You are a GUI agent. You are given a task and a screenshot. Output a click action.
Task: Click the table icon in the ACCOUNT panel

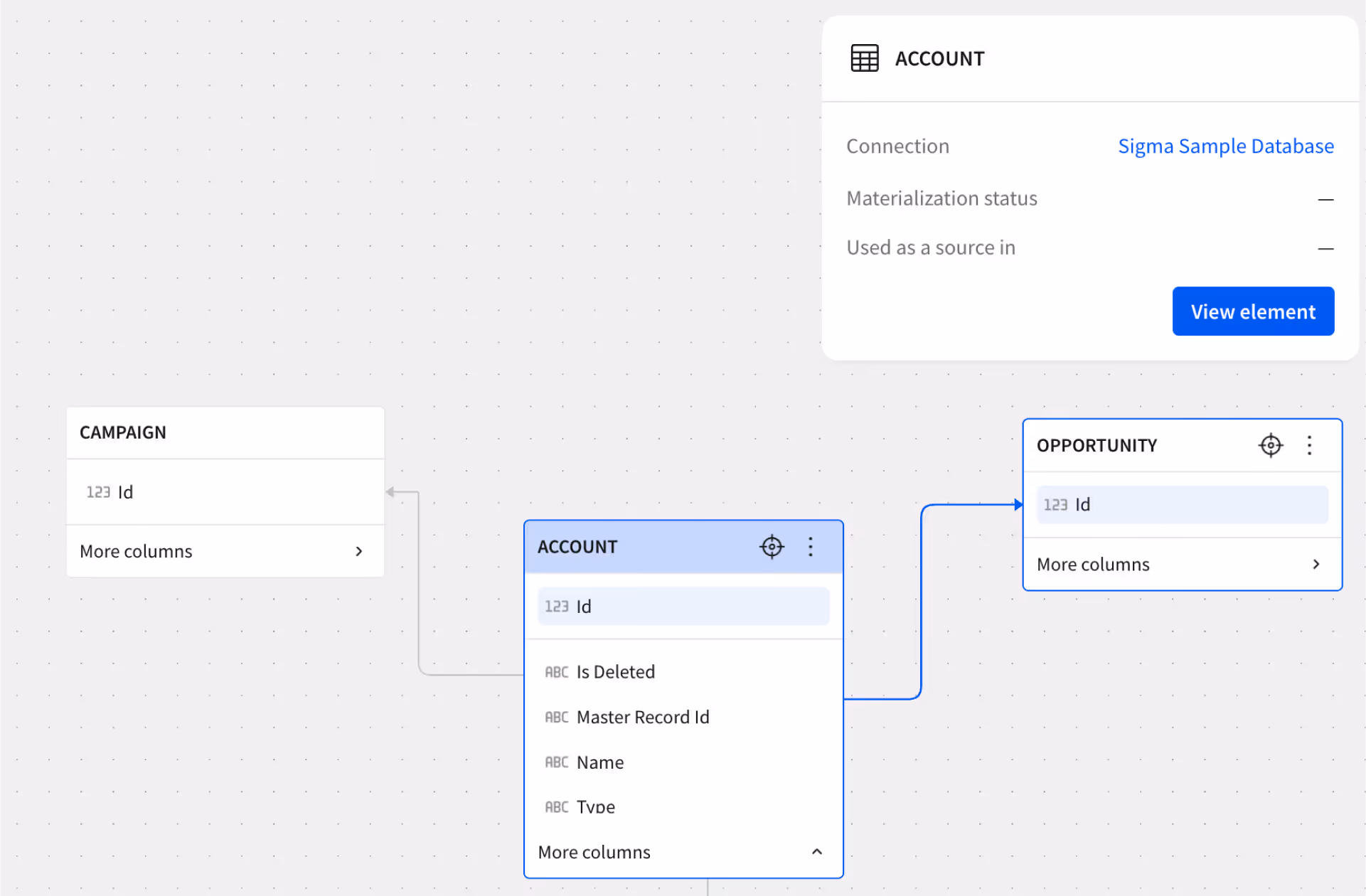click(x=865, y=58)
